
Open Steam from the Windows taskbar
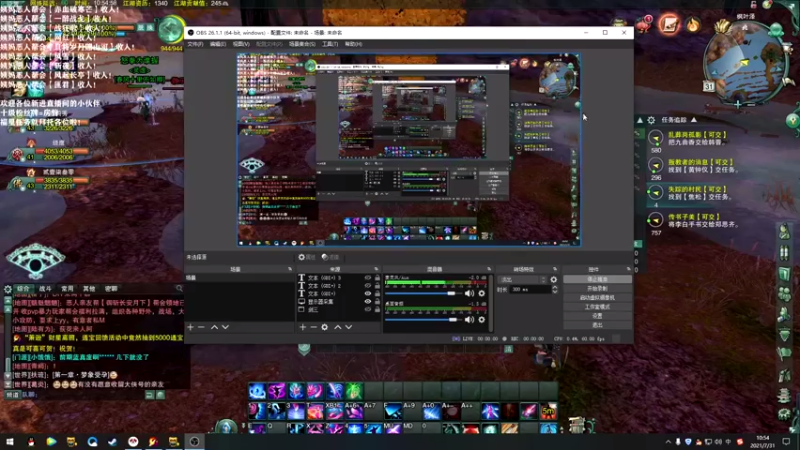pyautogui.click(x=112, y=442)
